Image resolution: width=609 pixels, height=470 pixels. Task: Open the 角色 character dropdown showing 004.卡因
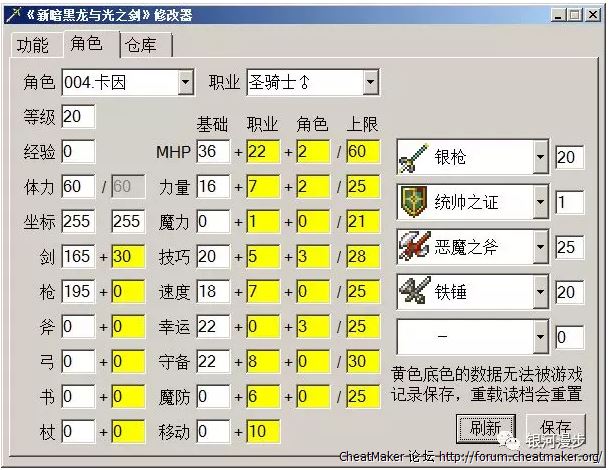tap(189, 82)
